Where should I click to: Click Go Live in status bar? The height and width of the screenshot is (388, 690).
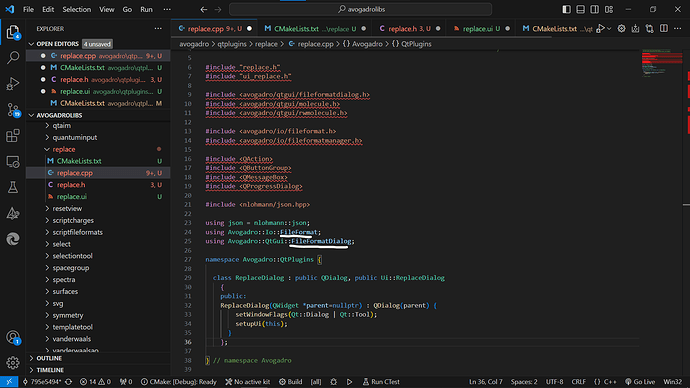[640, 382]
